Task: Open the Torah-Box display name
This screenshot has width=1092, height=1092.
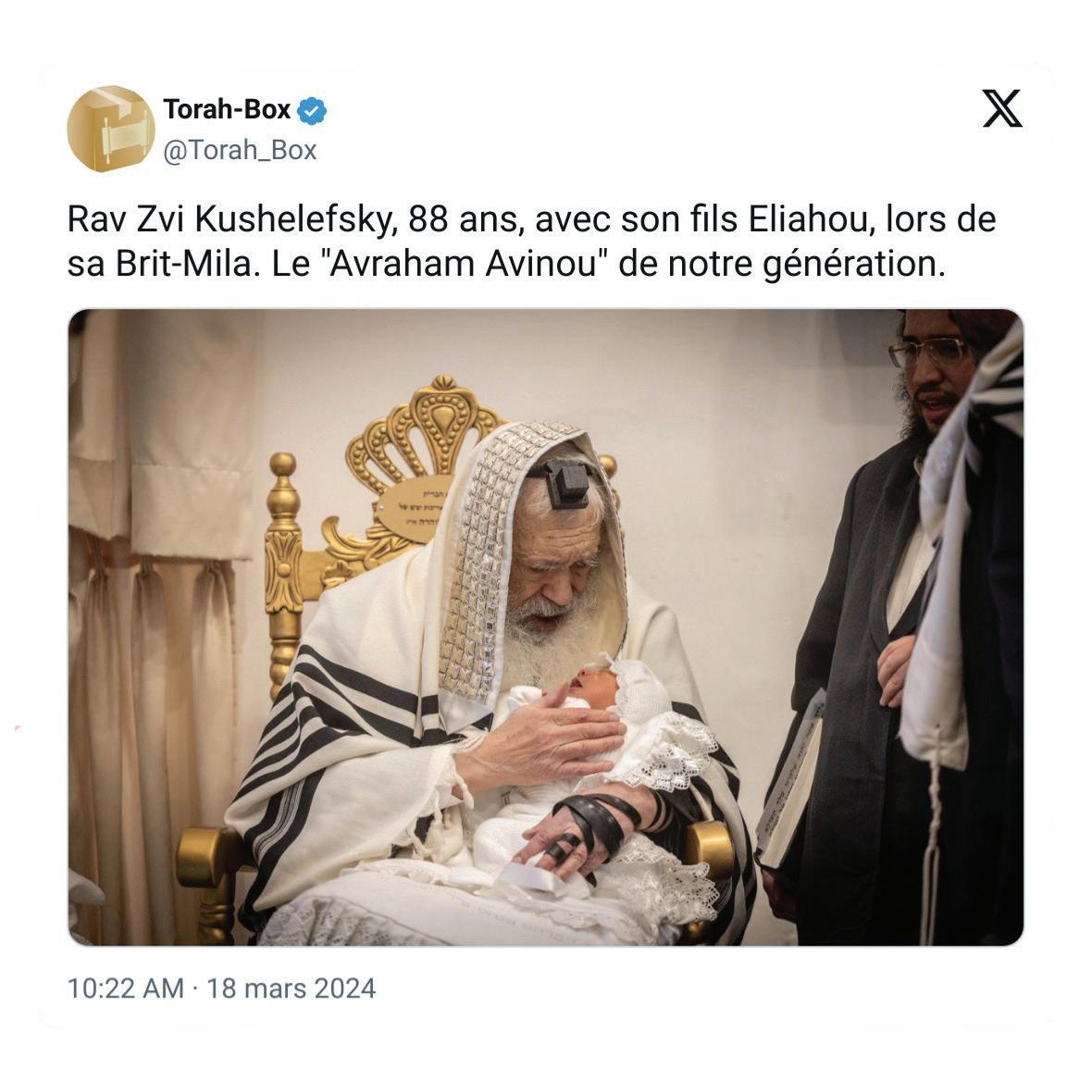Action: 227,109
